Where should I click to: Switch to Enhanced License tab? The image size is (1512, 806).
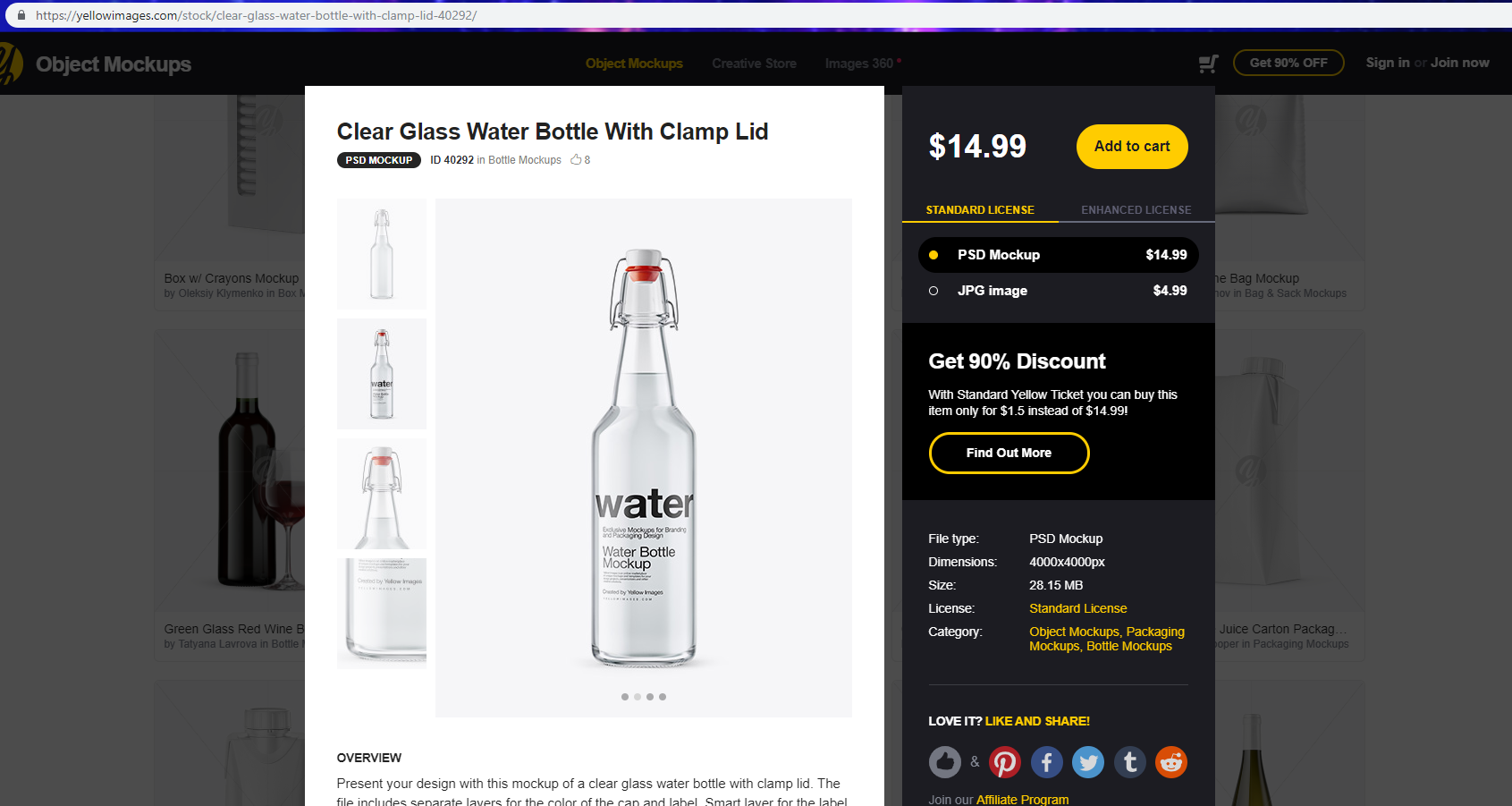point(1136,210)
